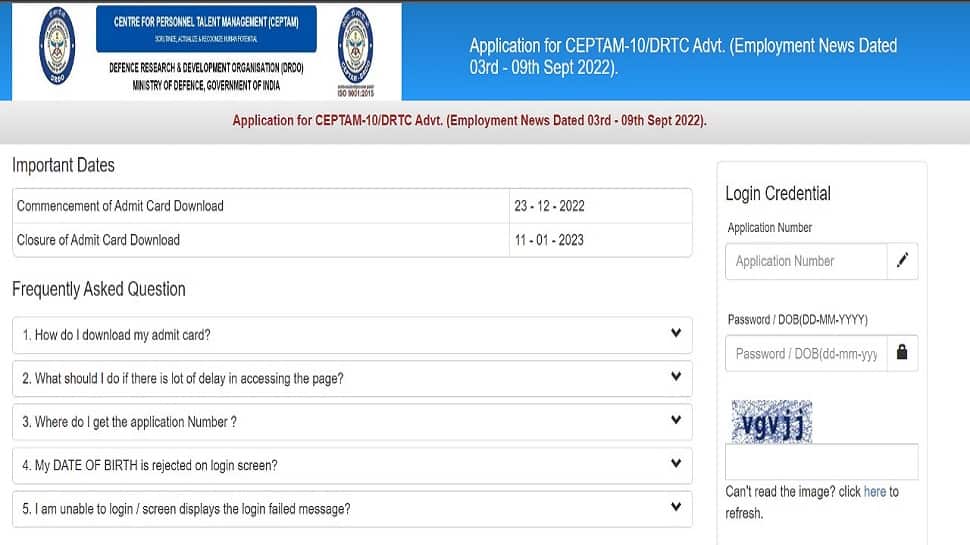Click the date '11 - 01 - 2023'

pyautogui.click(x=549, y=240)
